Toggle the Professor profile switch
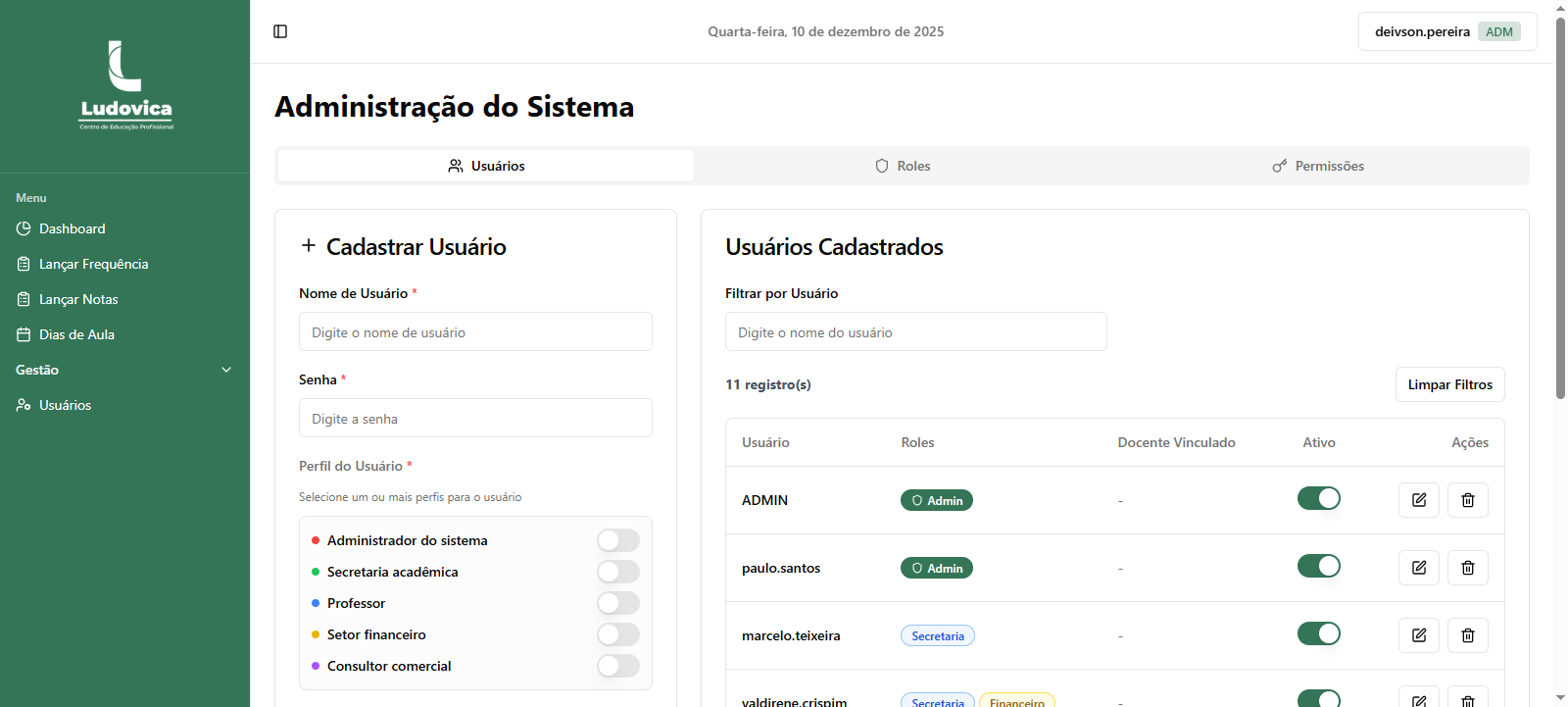The height and width of the screenshot is (707, 1568). (x=617, y=603)
